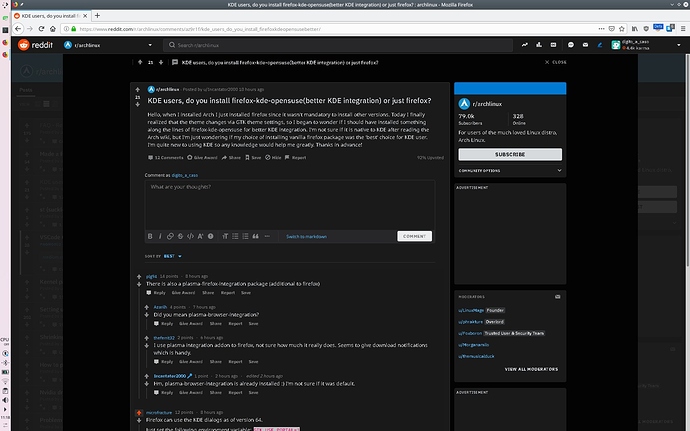Message the moderators envelope icon
The height and width of the screenshot is (431, 690).
(x=558, y=297)
